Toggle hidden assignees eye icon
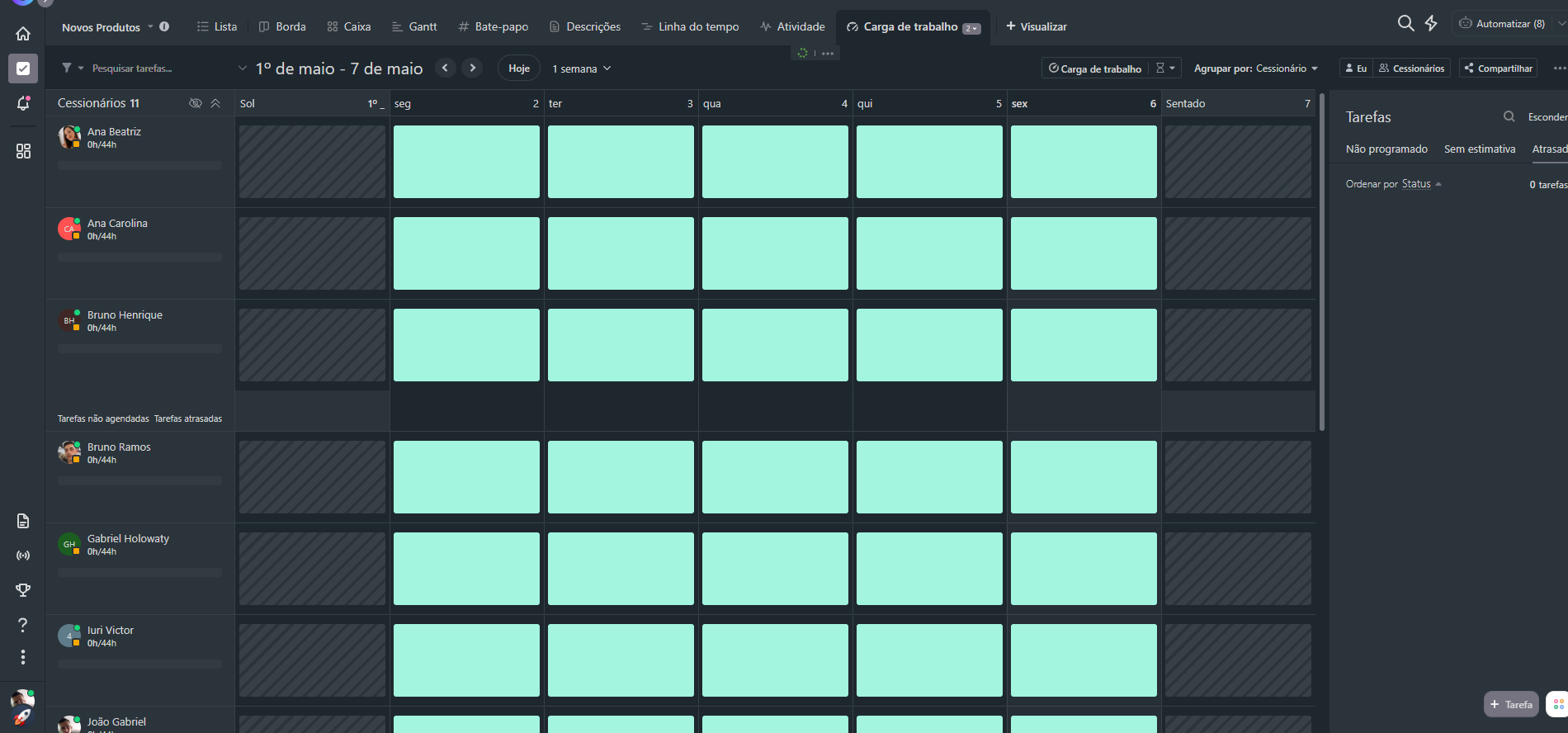The image size is (1568, 733). coord(196,103)
